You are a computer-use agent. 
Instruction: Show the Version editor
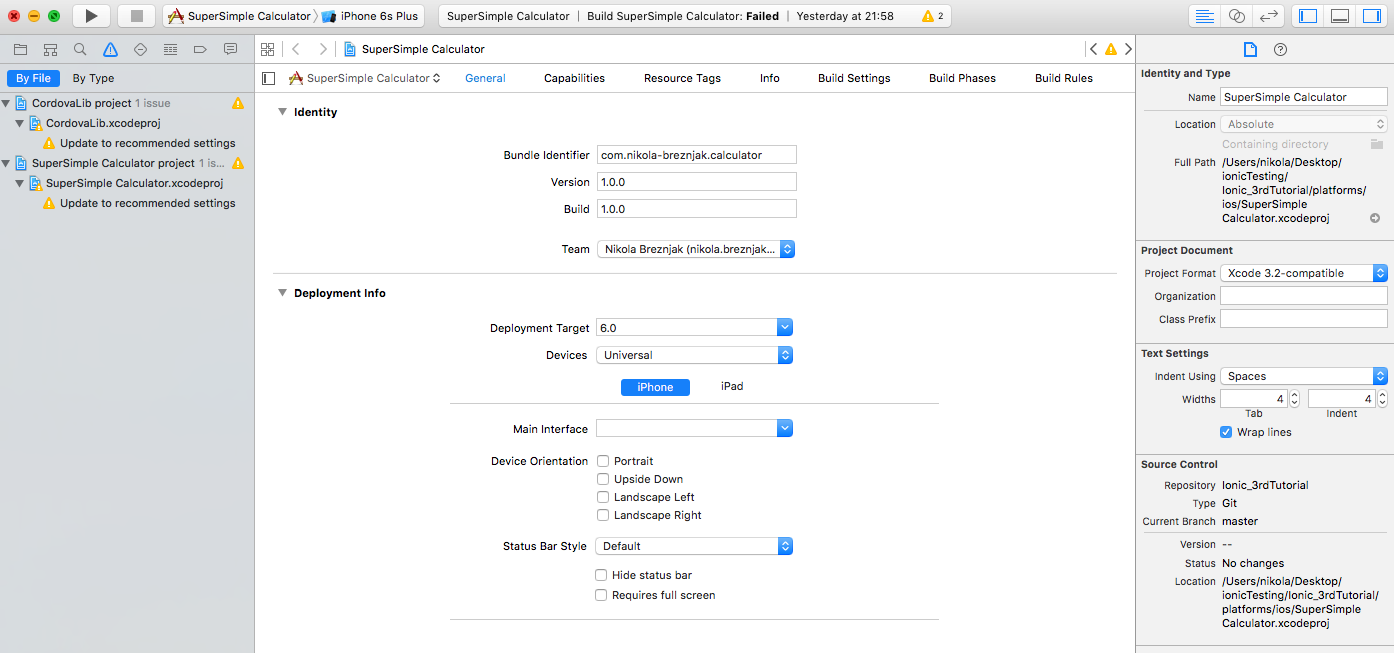coord(1269,16)
